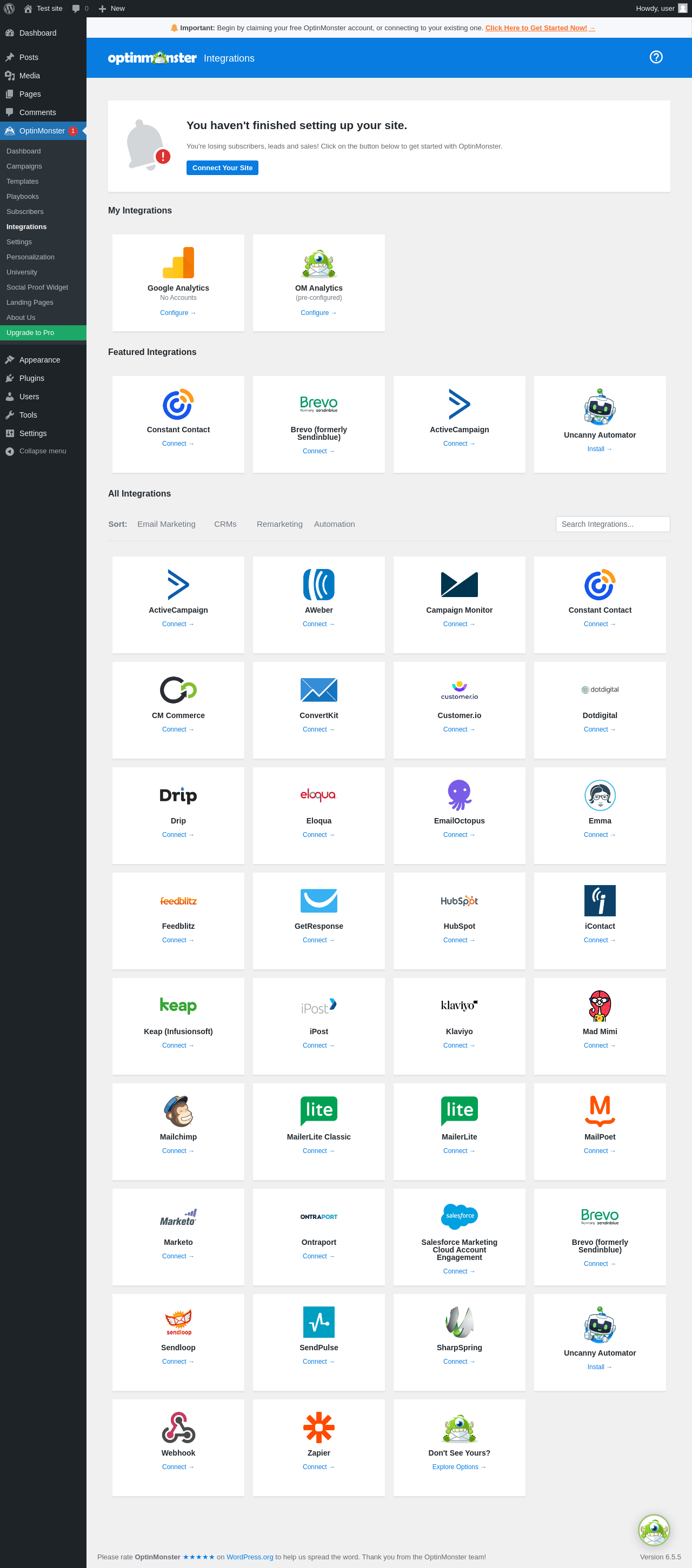Click the 'Click Here to Get Started Now!' link
The height and width of the screenshot is (1568, 692).
[540, 28]
